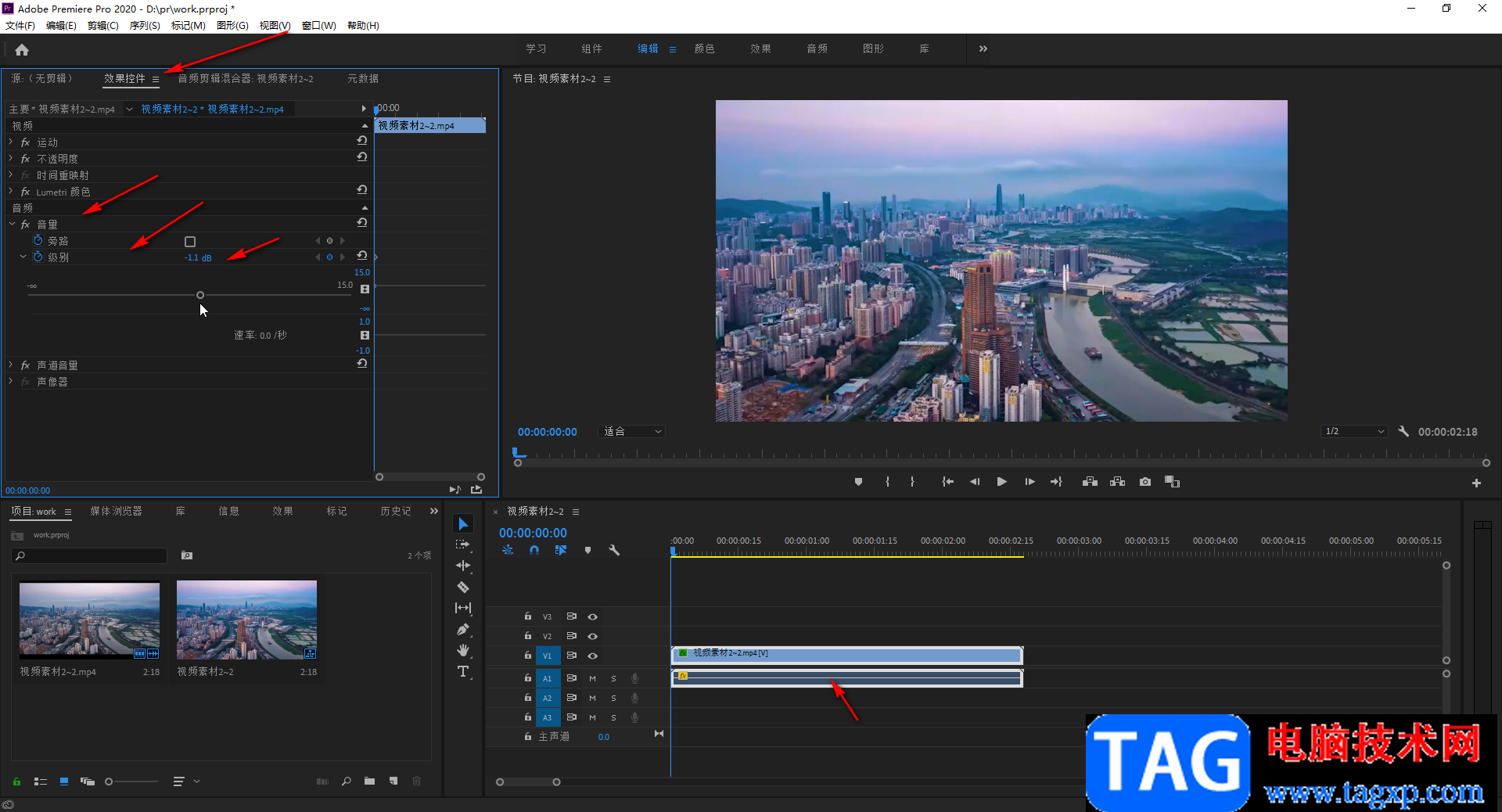Viewport: 1502px width, 812px height.
Task: Open Program monitor settings wrench
Action: click(x=1403, y=431)
